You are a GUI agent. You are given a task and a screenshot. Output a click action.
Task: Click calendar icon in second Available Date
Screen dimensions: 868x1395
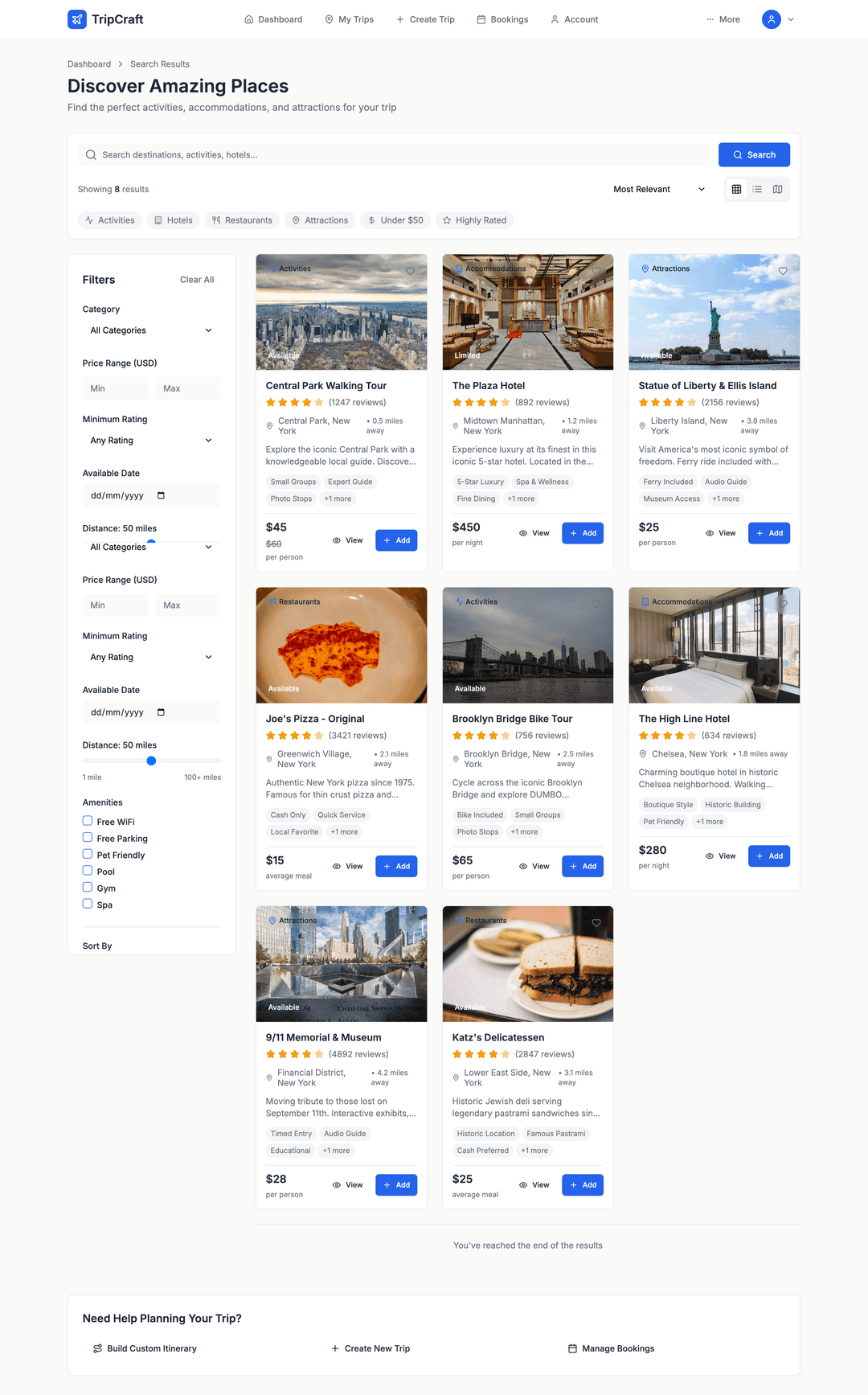click(x=161, y=712)
